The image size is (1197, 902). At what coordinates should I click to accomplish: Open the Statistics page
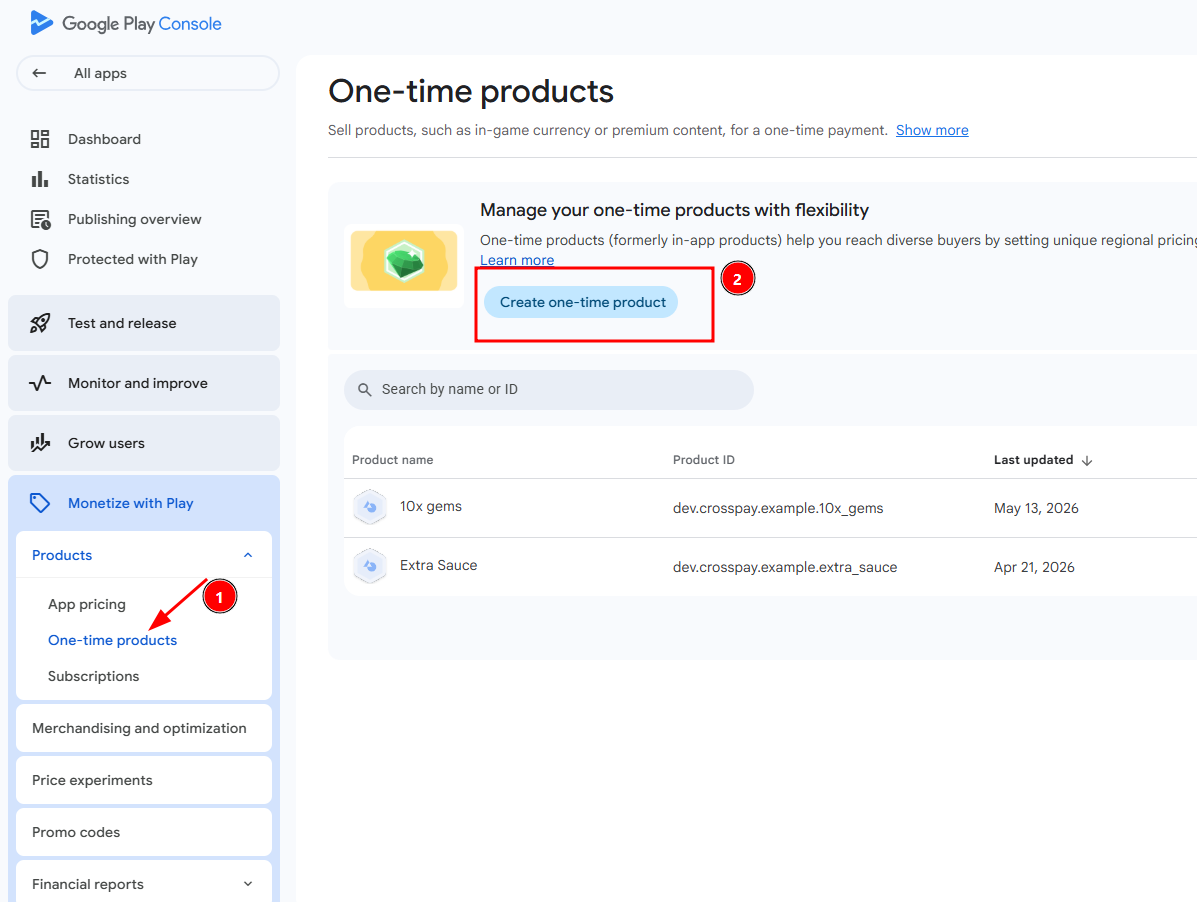point(98,179)
